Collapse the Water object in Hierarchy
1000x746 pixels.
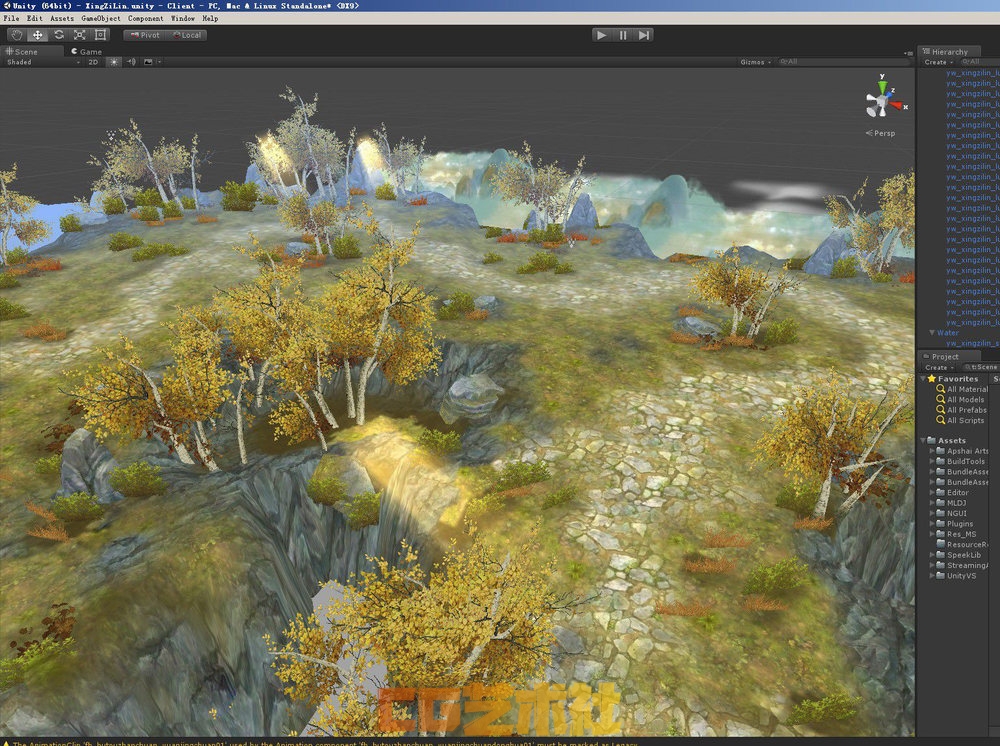coord(932,333)
